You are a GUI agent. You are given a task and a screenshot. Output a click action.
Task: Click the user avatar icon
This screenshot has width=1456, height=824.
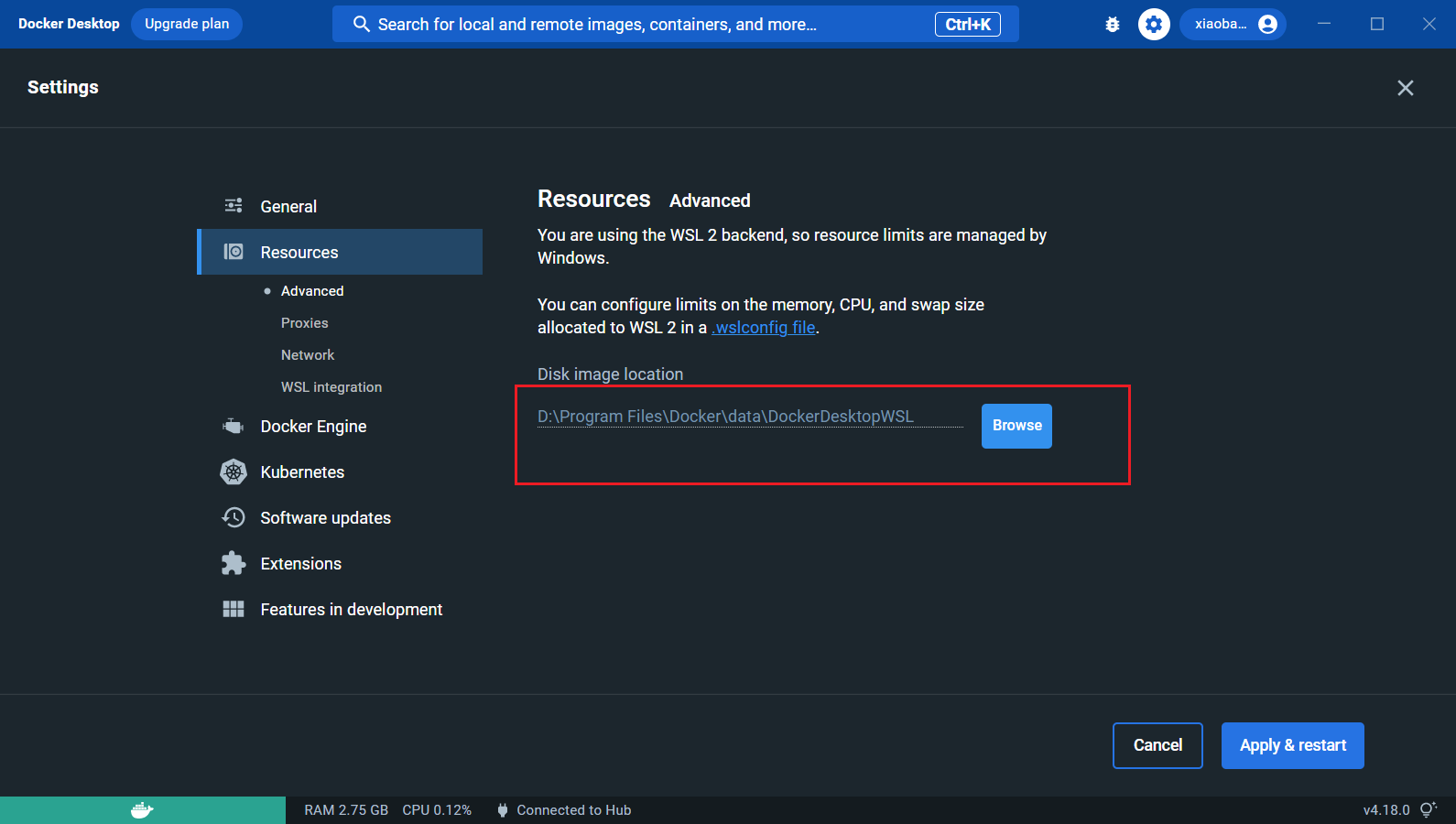(x=1267, y=25)
